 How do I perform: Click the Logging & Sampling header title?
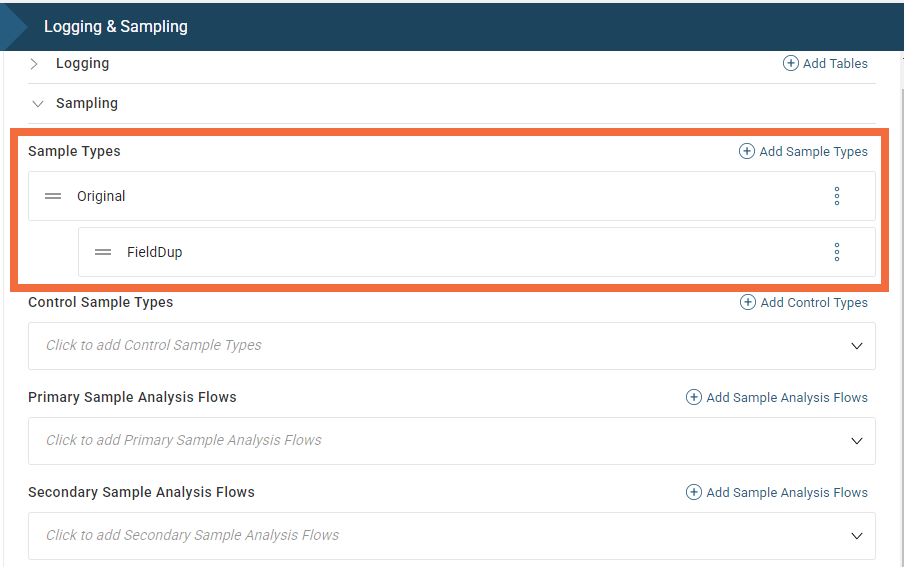pos(116,27)
